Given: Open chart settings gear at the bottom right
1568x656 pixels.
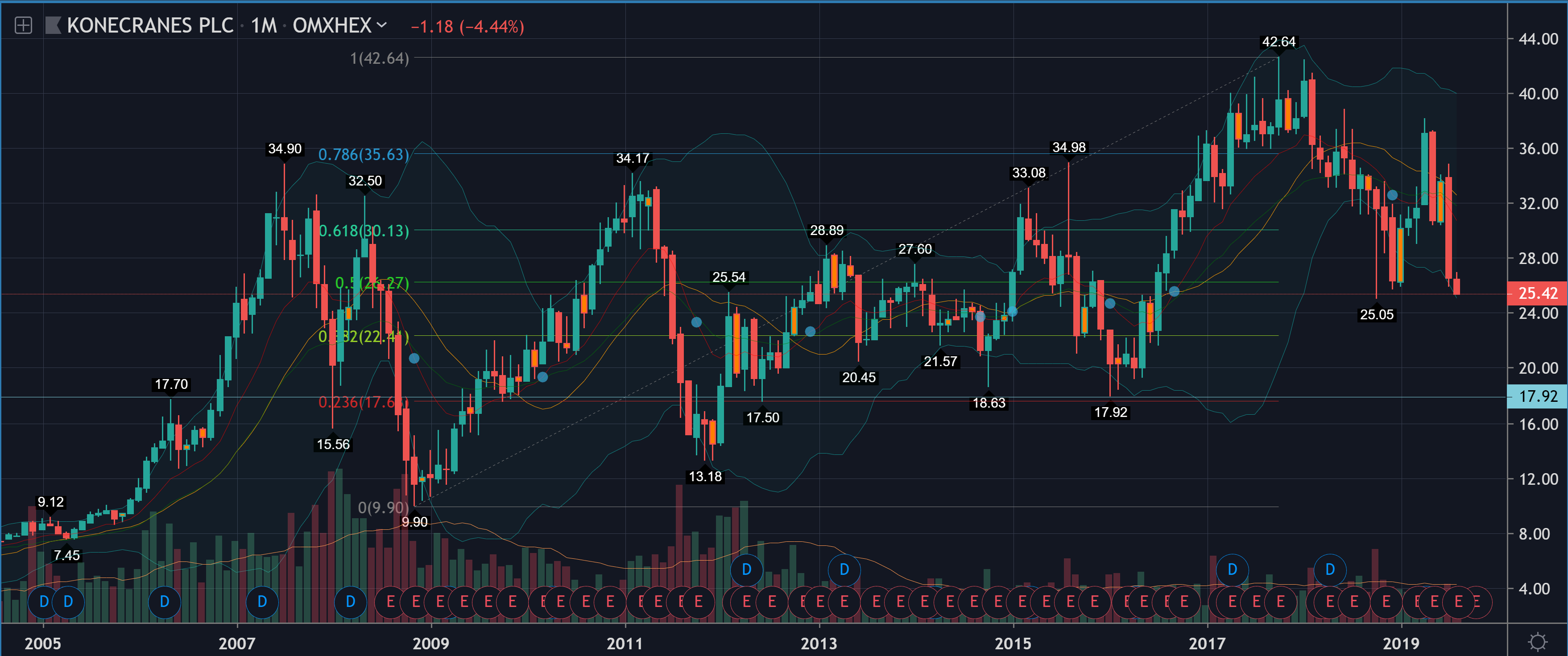Looking at the screenshot, I should click(1538, 642).
